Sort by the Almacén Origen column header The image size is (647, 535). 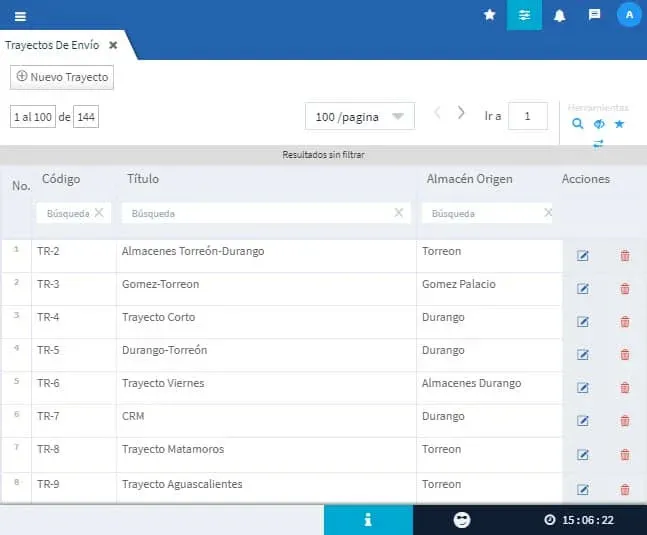click(x=469, y=179)
